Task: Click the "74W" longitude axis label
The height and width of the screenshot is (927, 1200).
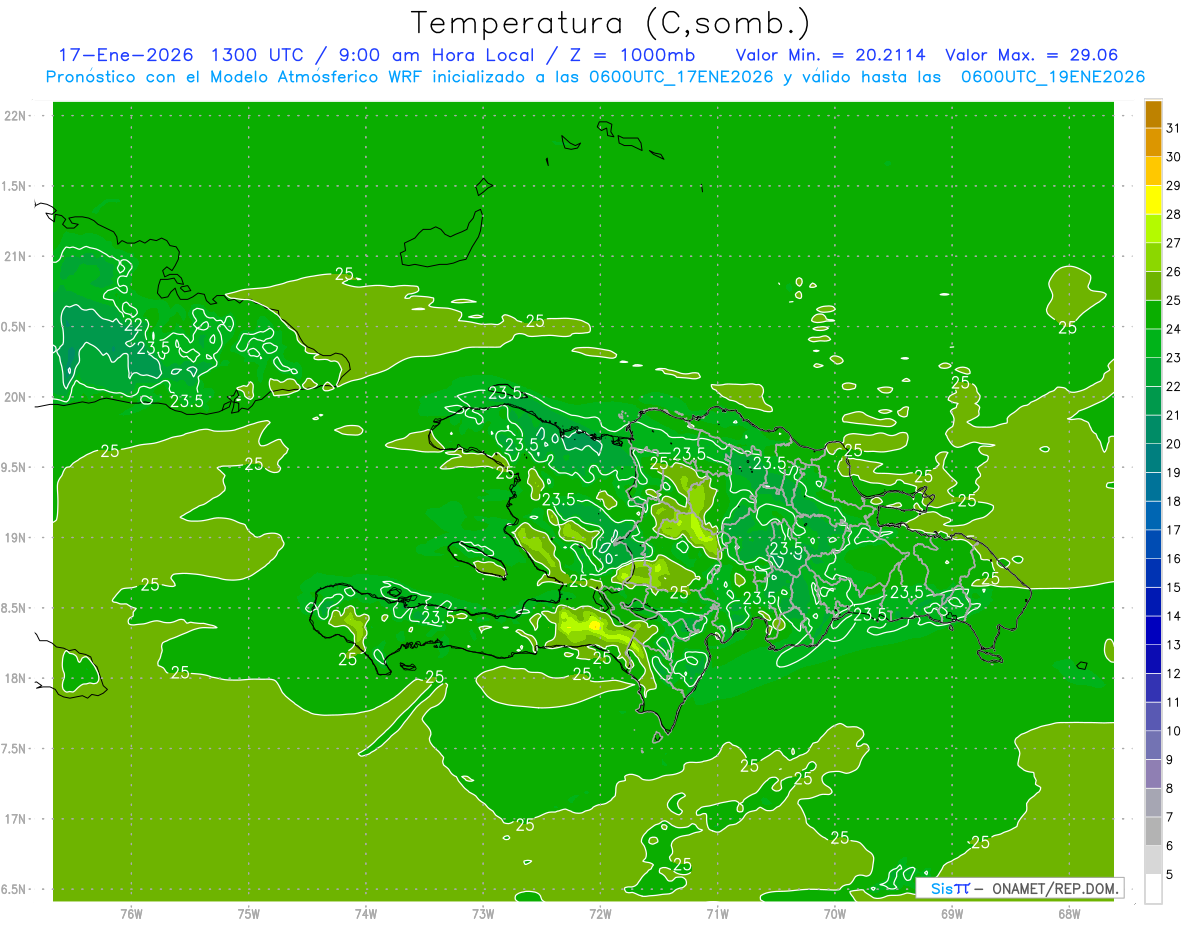Action: [x=366, y=913]
